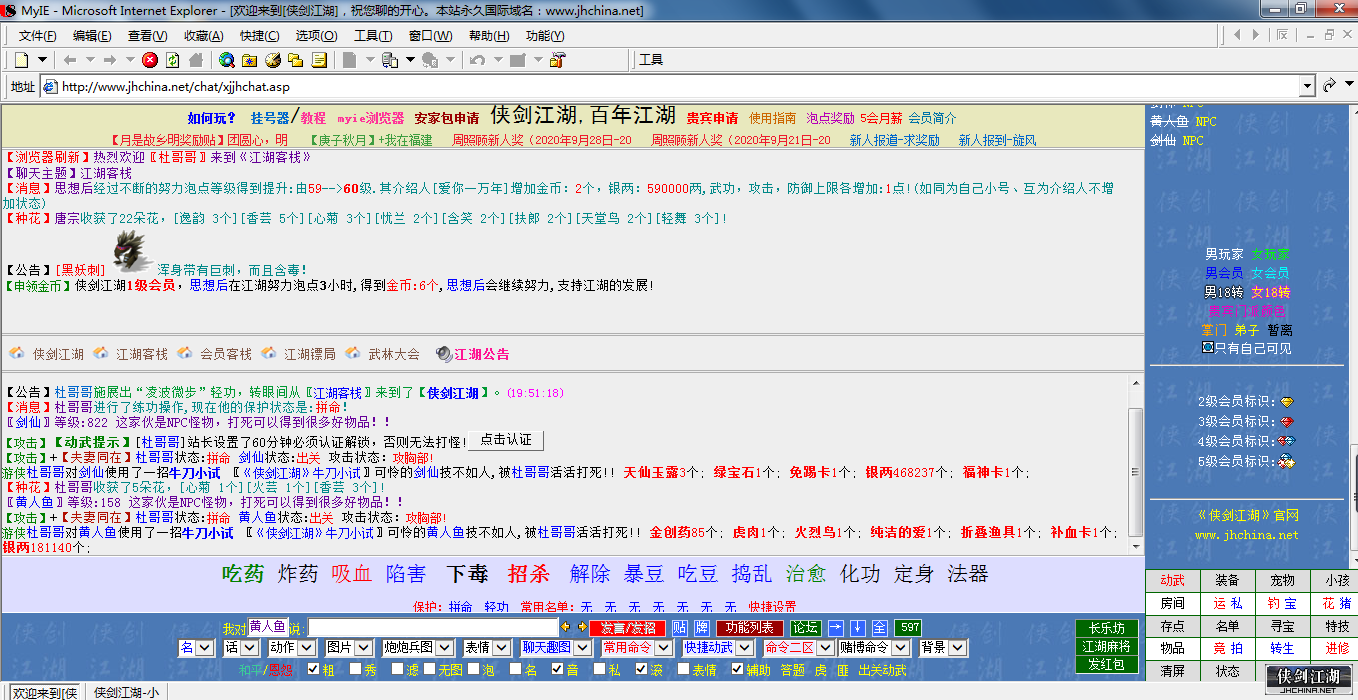Click the 江湖公告 snail icon
1358x700 pixels.
click(x=444, y=353)
